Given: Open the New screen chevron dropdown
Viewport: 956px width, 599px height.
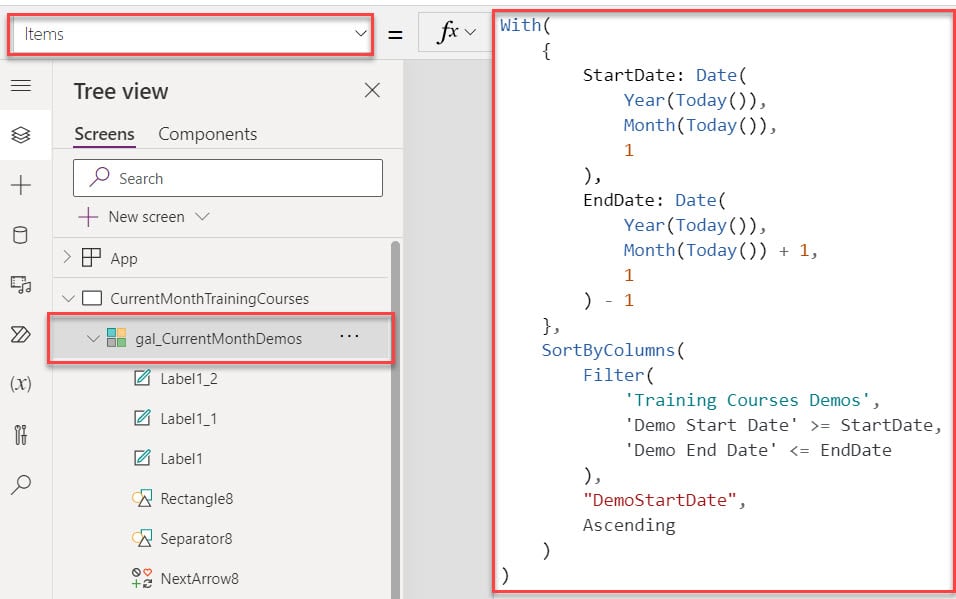Looking at the screenshot, I should pos(202,217).
